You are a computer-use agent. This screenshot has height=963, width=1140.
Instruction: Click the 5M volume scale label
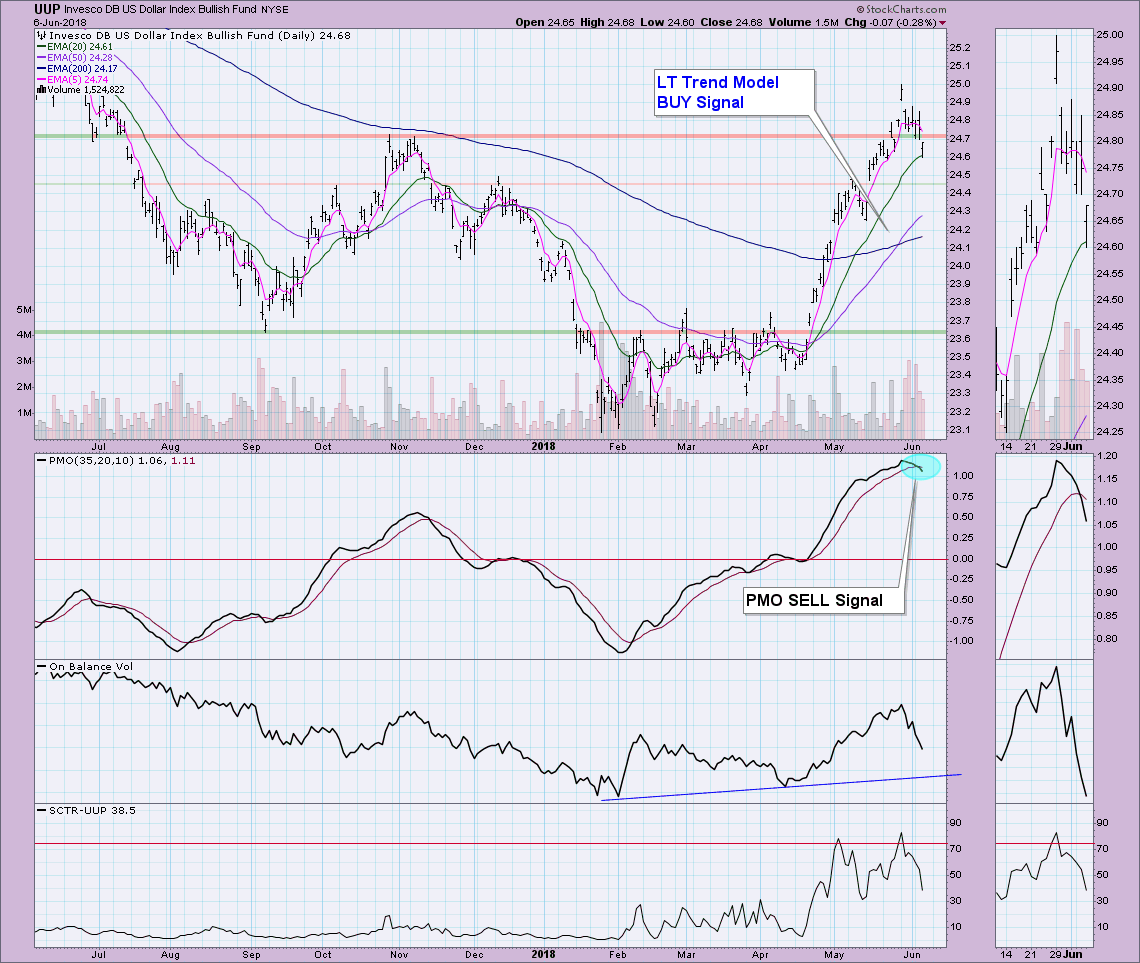(24, 310)
